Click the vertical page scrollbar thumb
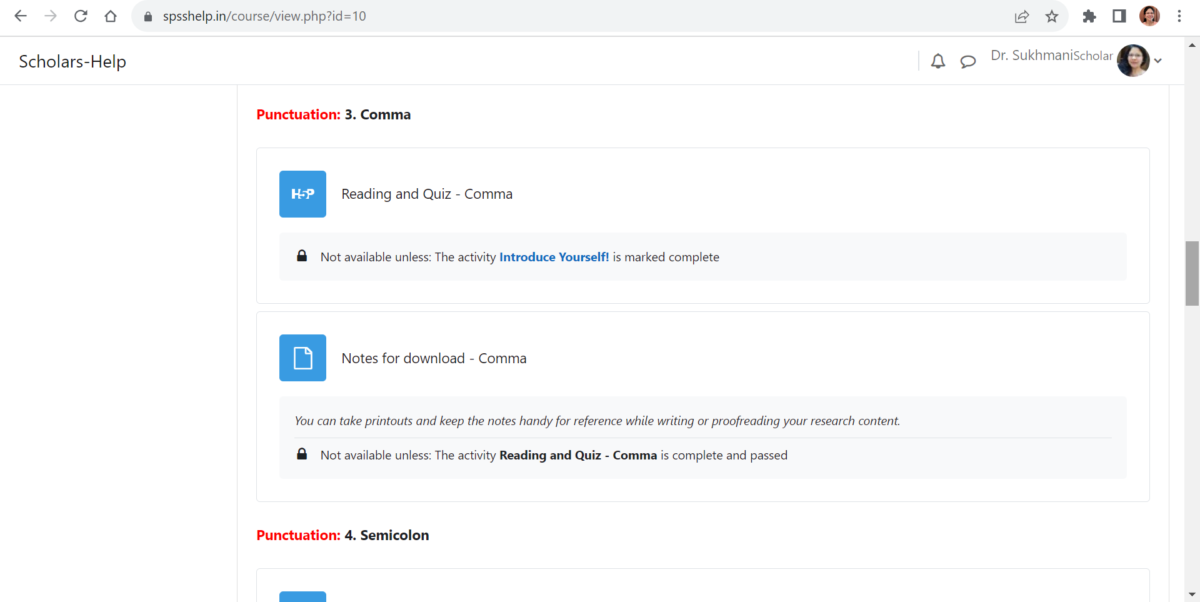The image size is (1200, 602). (1191, 272)
